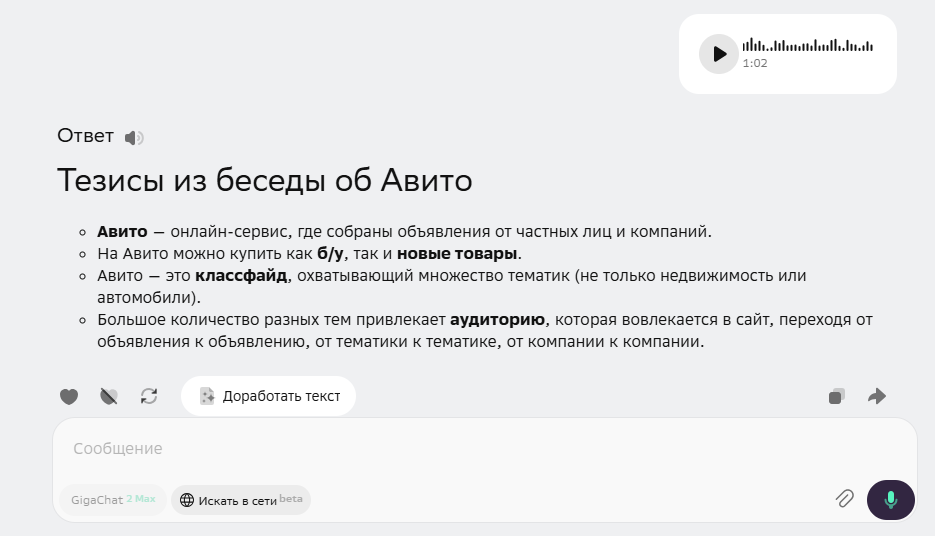Share the answer with the arrow icon

[877, 397]
